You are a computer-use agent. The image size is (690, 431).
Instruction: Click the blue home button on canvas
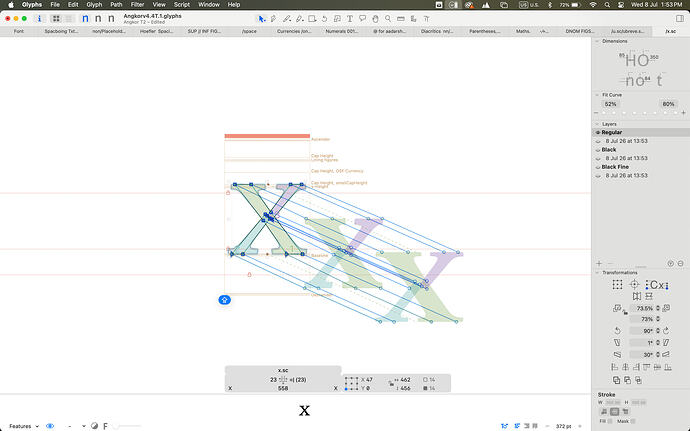pyautogui.click(x=224, y=300)
